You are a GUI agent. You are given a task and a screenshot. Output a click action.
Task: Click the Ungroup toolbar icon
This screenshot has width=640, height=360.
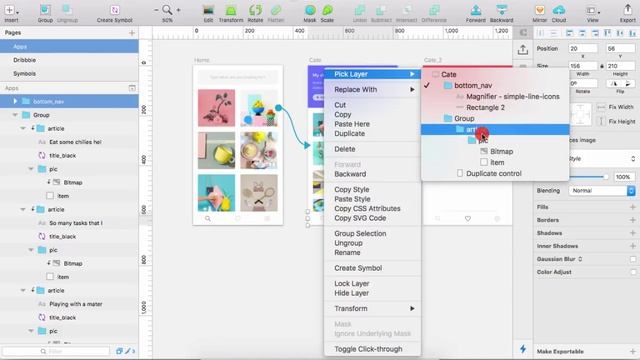point(67,13)
